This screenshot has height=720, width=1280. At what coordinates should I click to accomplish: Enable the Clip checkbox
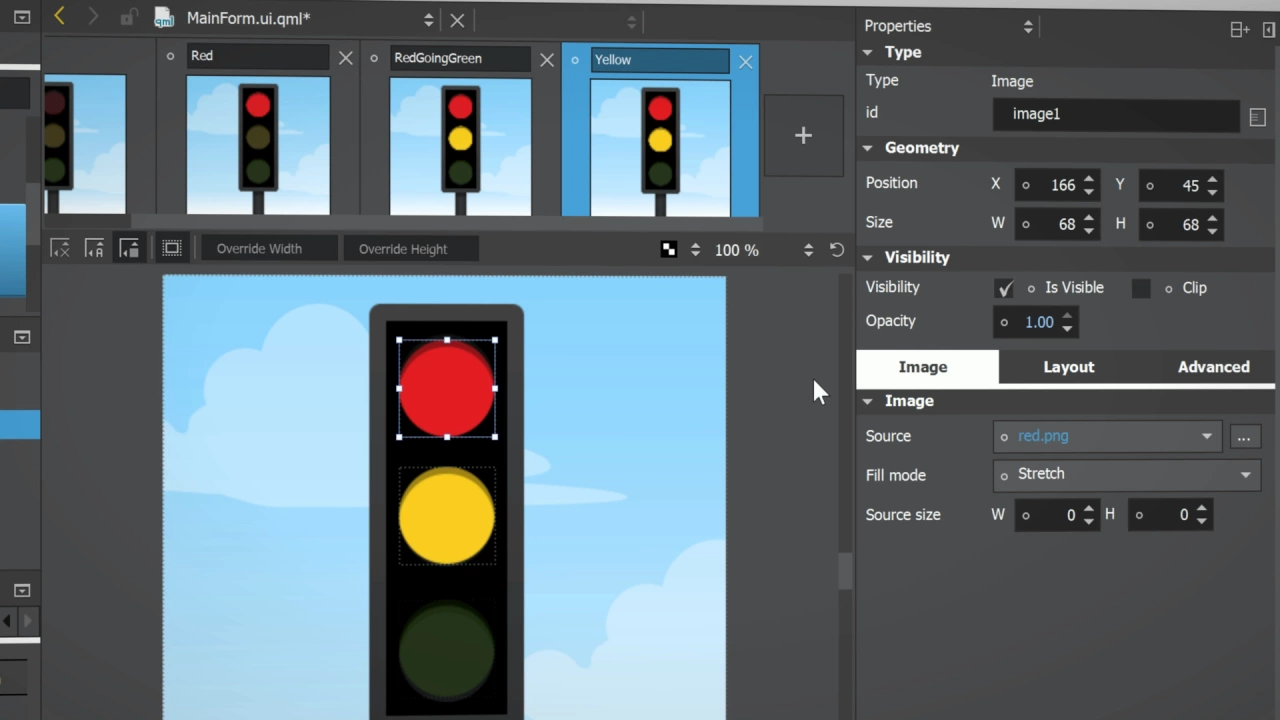(x=1141, y=288)
